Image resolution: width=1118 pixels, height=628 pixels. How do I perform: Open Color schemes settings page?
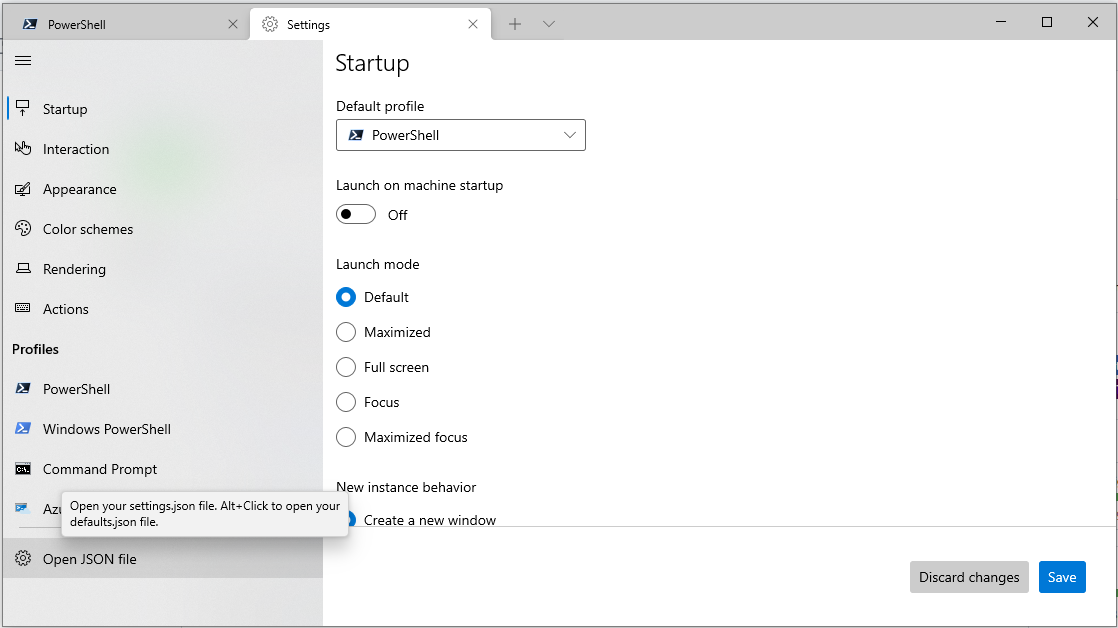[x=163, y=229]
